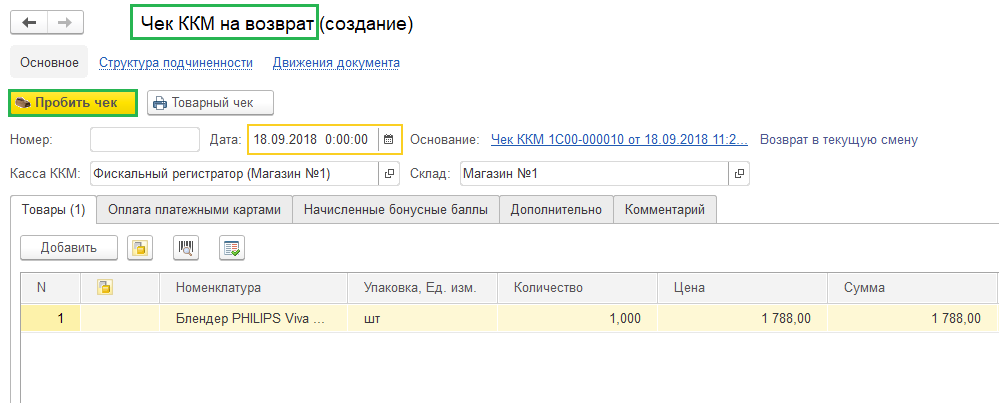Click the Цена column header
Viewport: 999px width, 403px height.
point(742,288)
